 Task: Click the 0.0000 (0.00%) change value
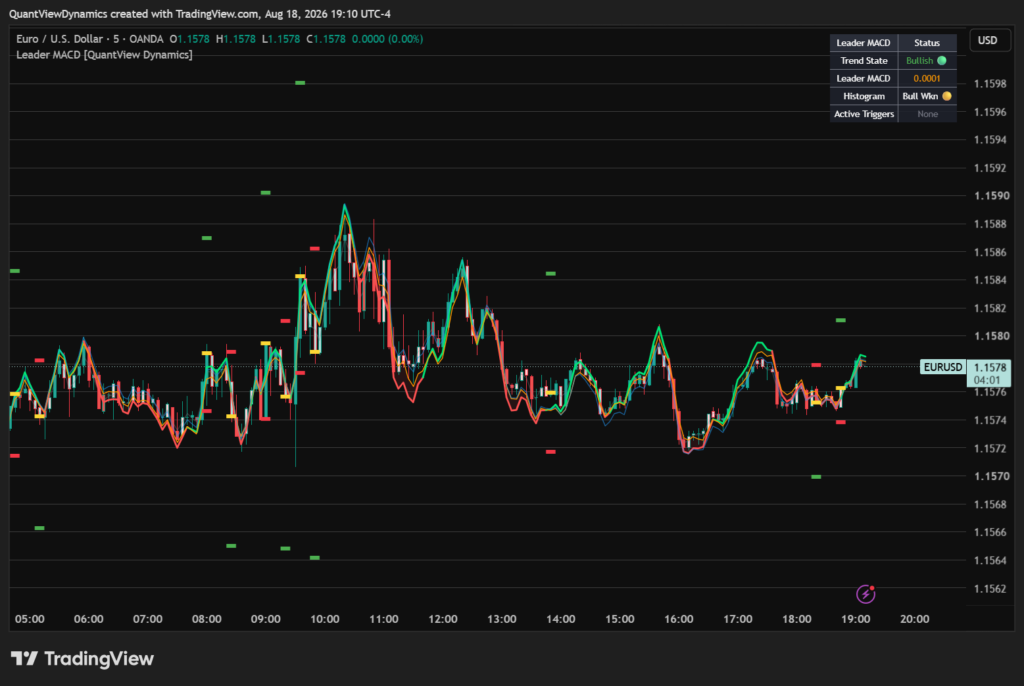tap(387, 39)
